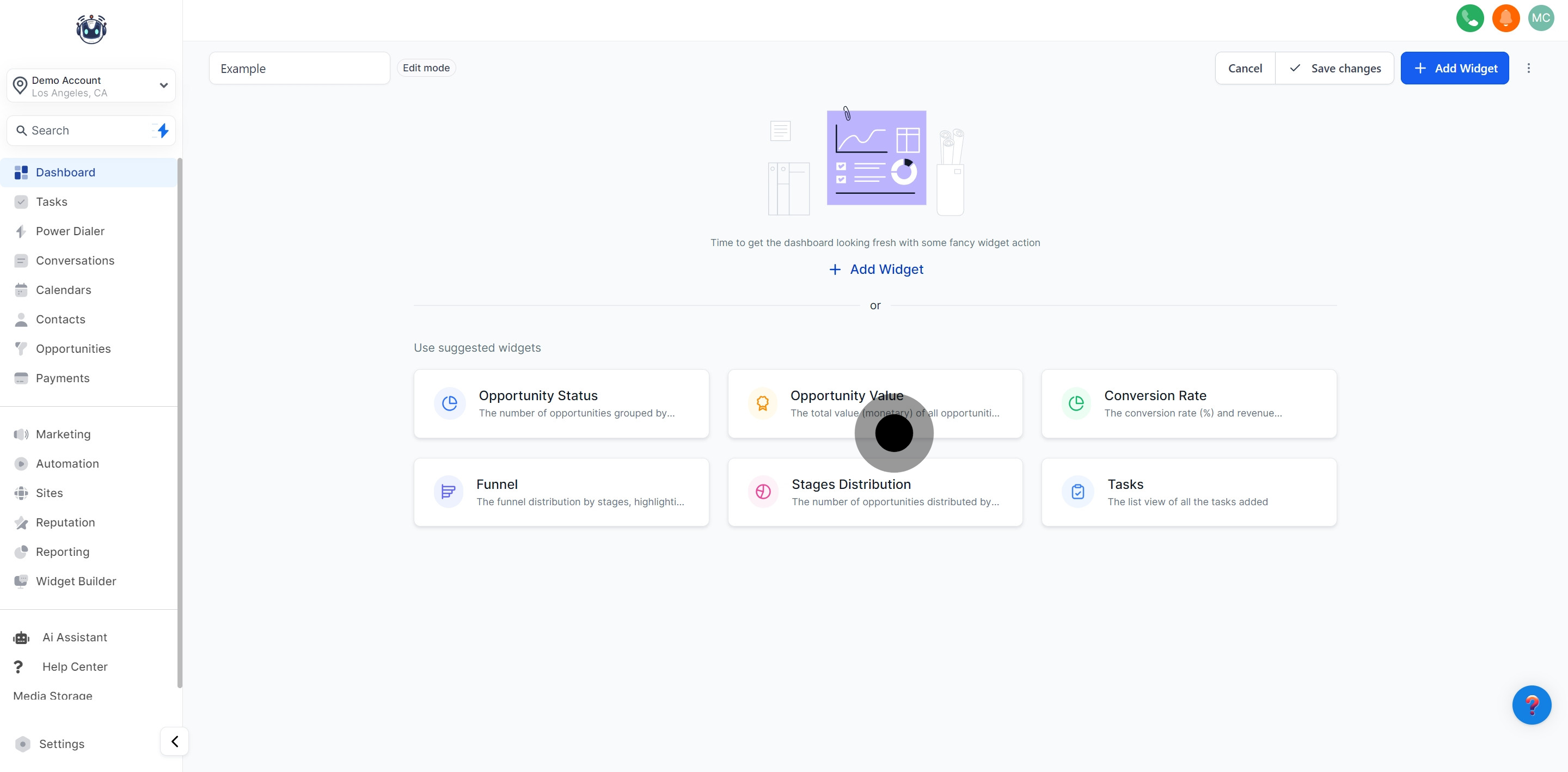1568x772 pixels.
Task: Click the Tasks clipboard widget icon
Action: point(1077,492)
